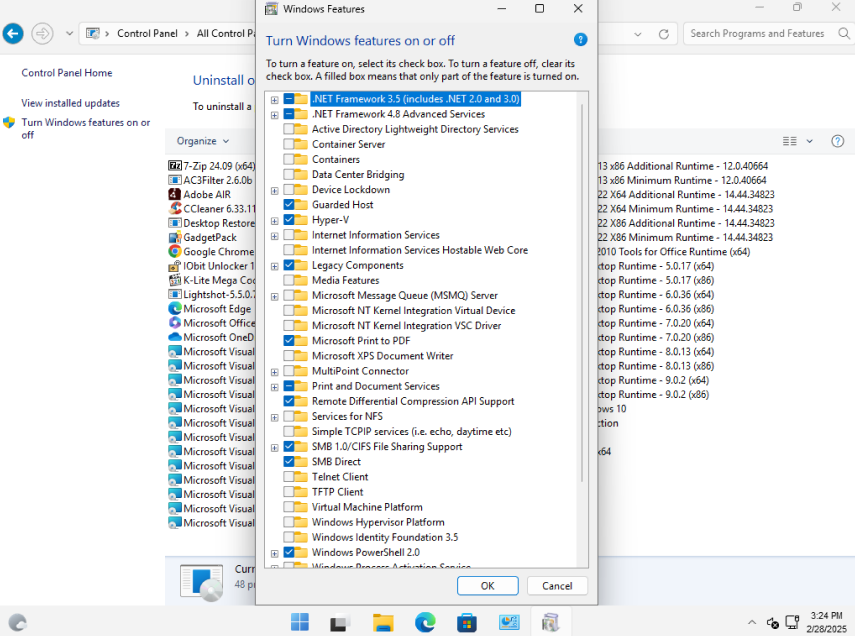Open view options dropdown arrow
The width and height of the screenshot is (855, 636).
click(809, 141)
